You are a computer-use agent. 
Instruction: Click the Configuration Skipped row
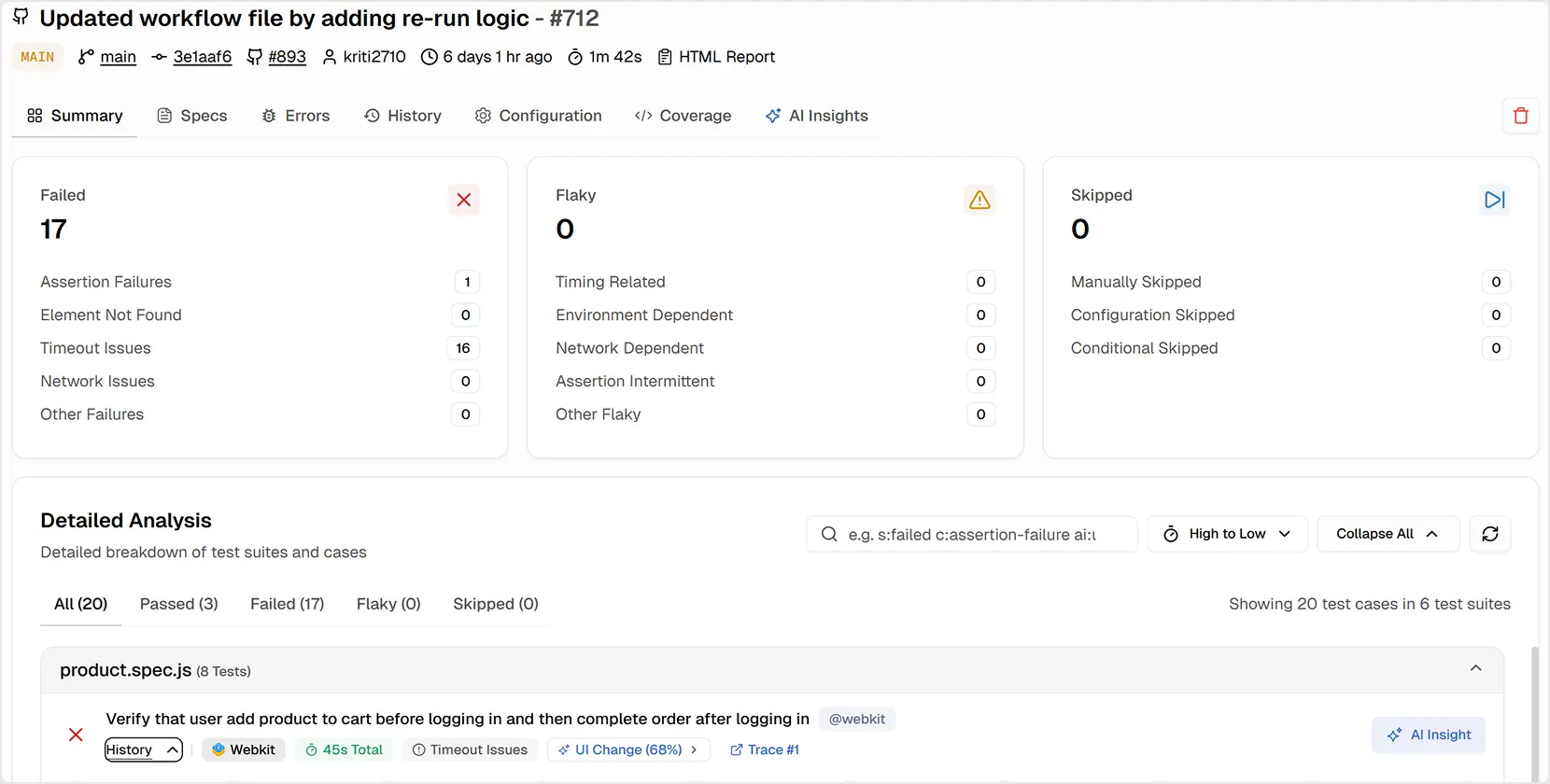1290,315
